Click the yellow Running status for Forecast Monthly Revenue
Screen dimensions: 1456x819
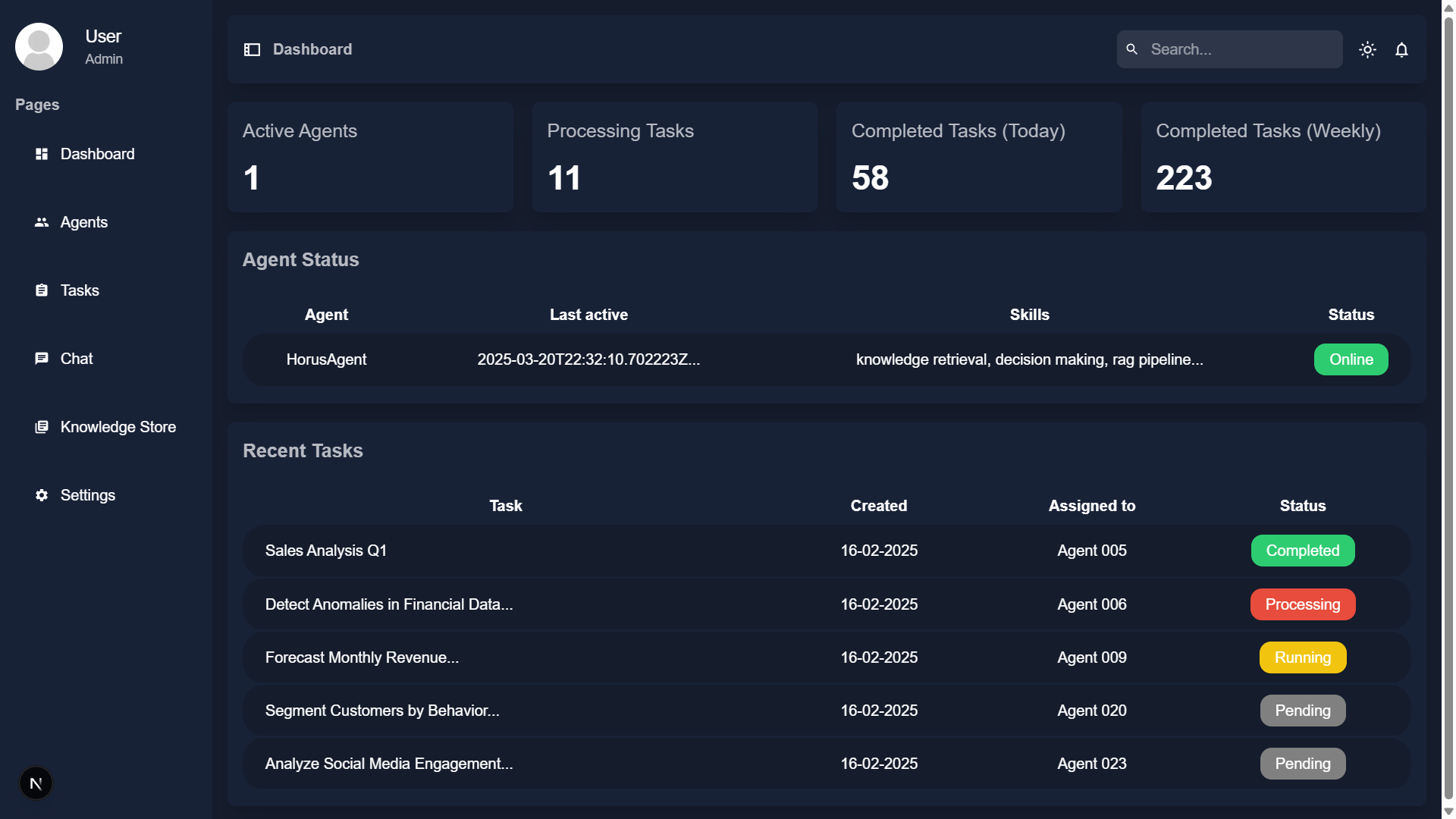pos(1302,657)
